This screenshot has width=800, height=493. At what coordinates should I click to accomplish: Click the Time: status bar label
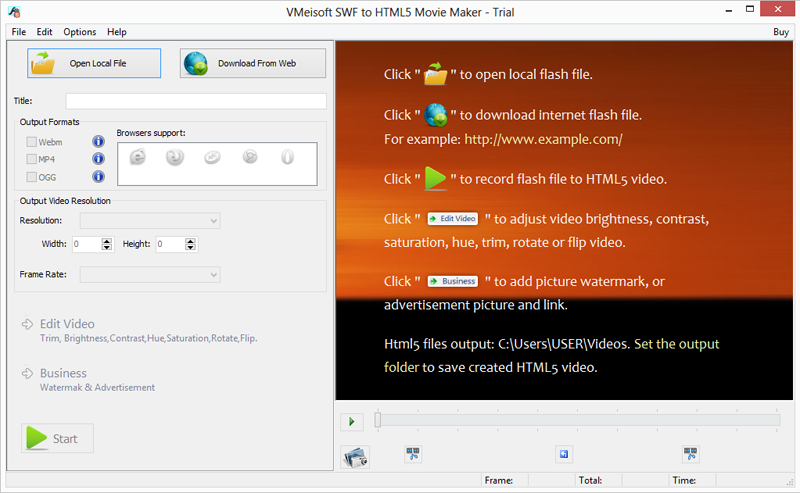coord(684,480)
